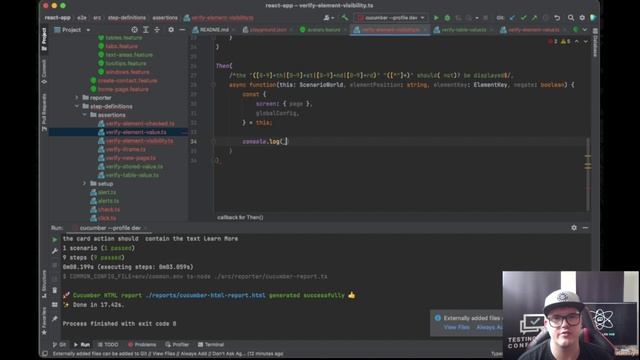Screen dimensions: 640x360
Task: Select the cucumber --profile dev run tab
Action: point(109,228)
